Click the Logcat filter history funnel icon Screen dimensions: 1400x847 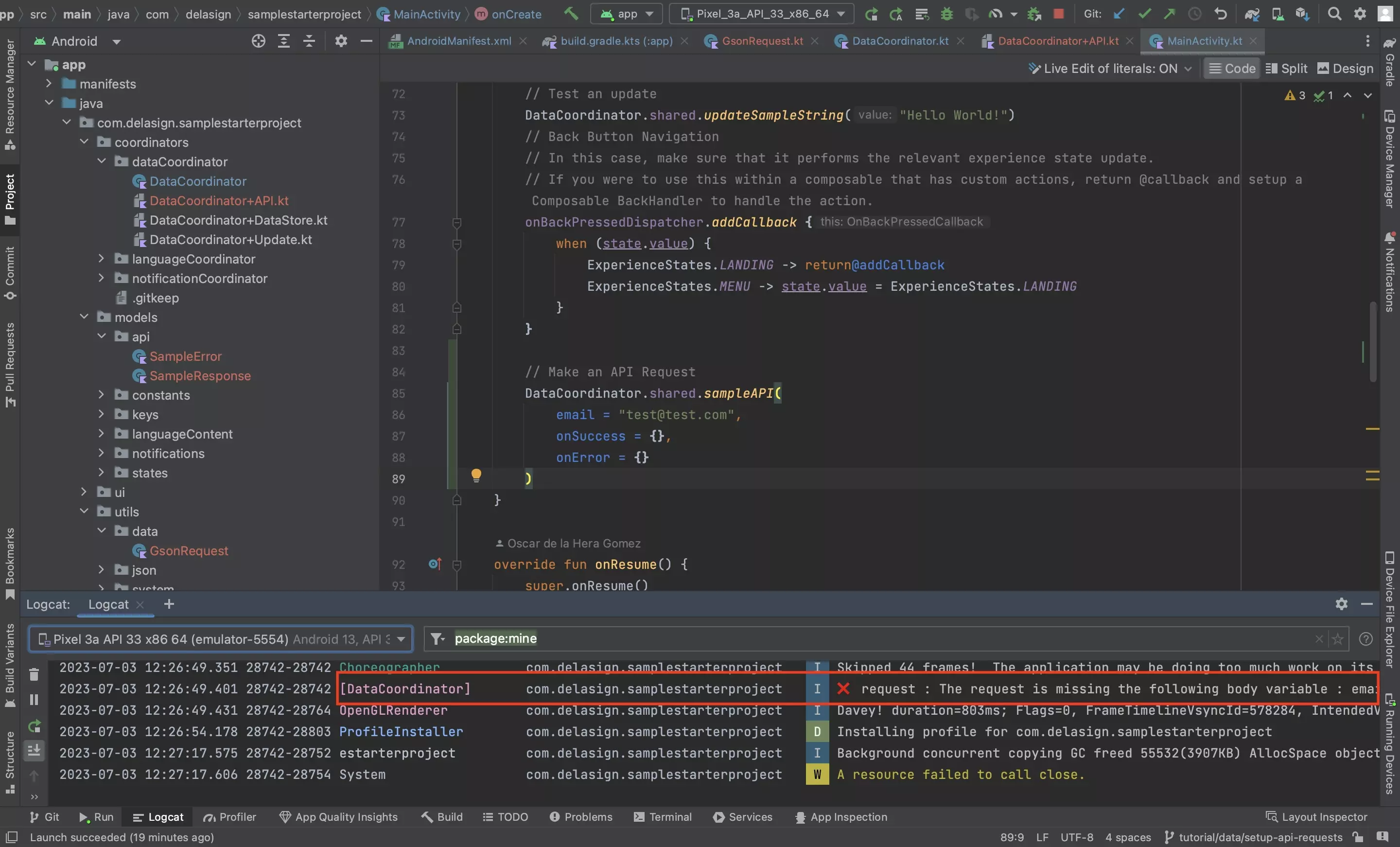click(437, 639)
